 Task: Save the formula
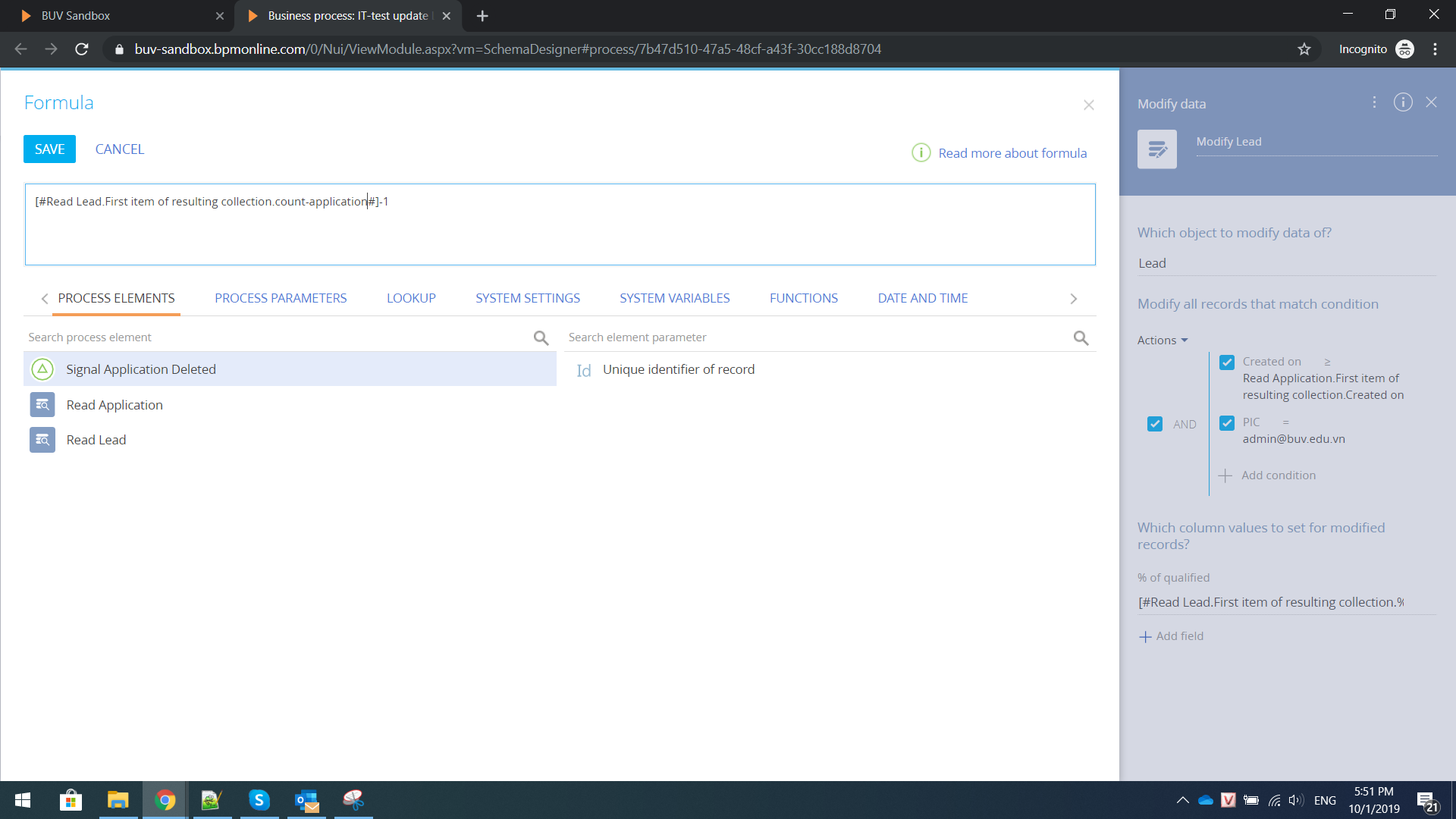[x=49, y=149]
